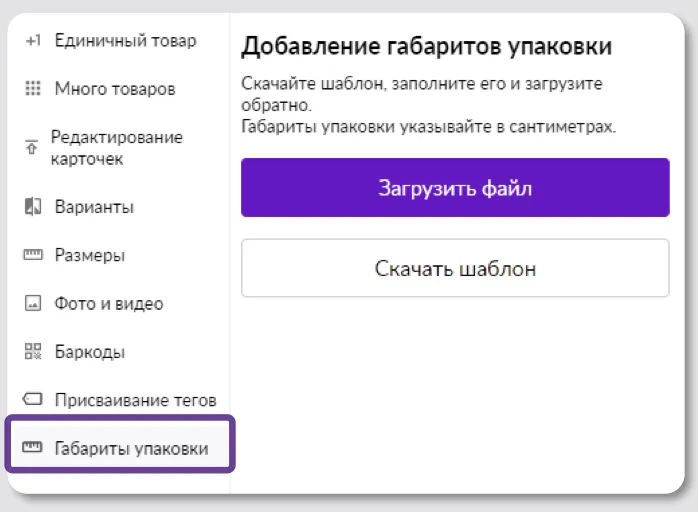Image resolution: width=698 pixels, height=512 pixels.
Task: Click the ruler icon next to Размеры
Action: [x=33, y=255]
